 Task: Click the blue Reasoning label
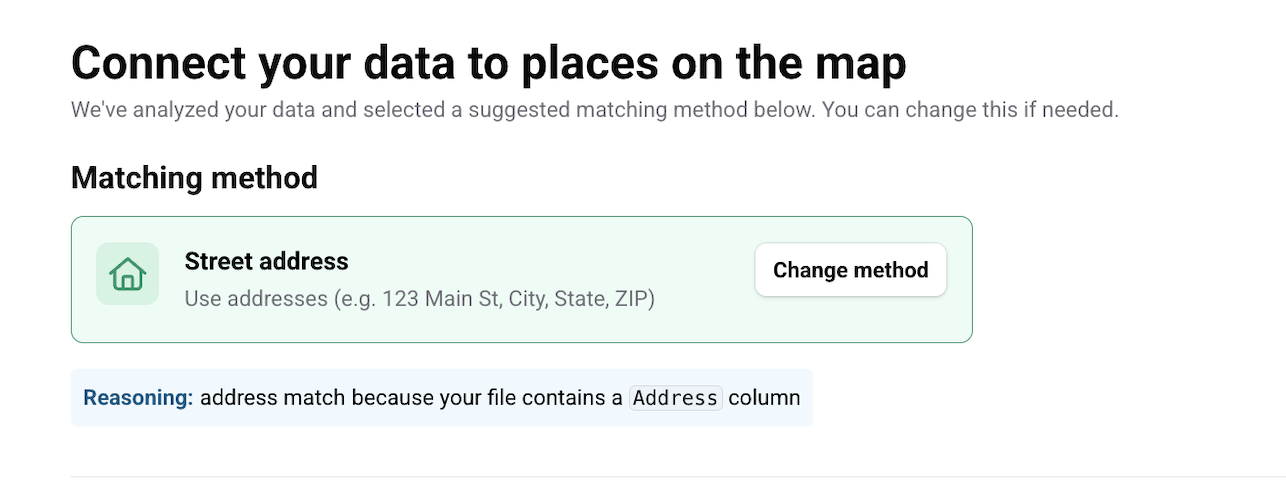138,398
